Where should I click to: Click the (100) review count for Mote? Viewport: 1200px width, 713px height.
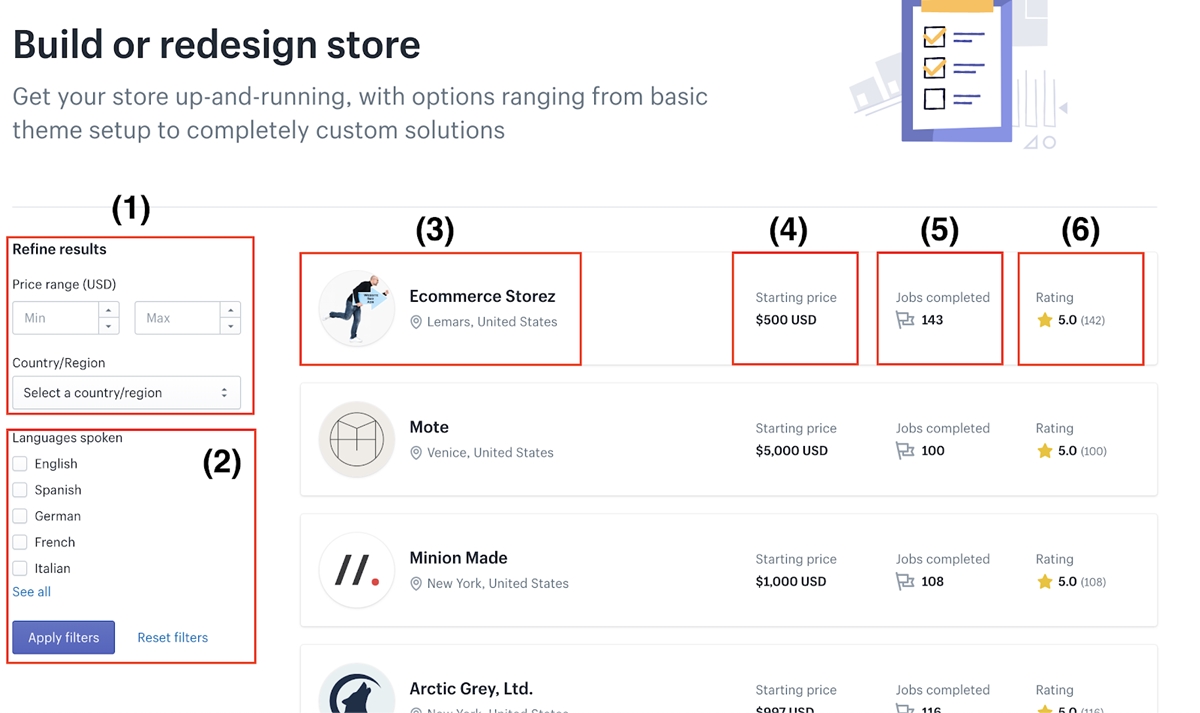pos(1093,452)
